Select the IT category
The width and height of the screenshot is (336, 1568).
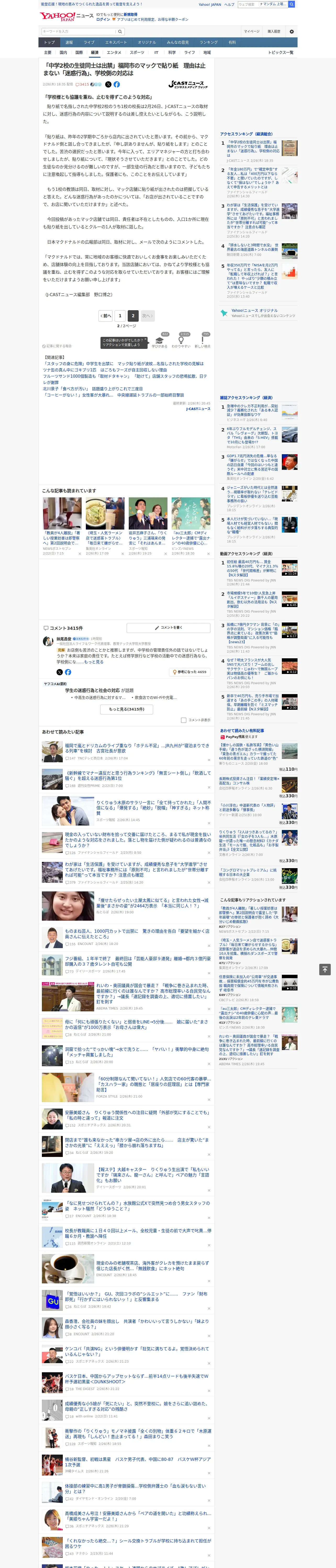pyautogui.click(x=156, y=52)
